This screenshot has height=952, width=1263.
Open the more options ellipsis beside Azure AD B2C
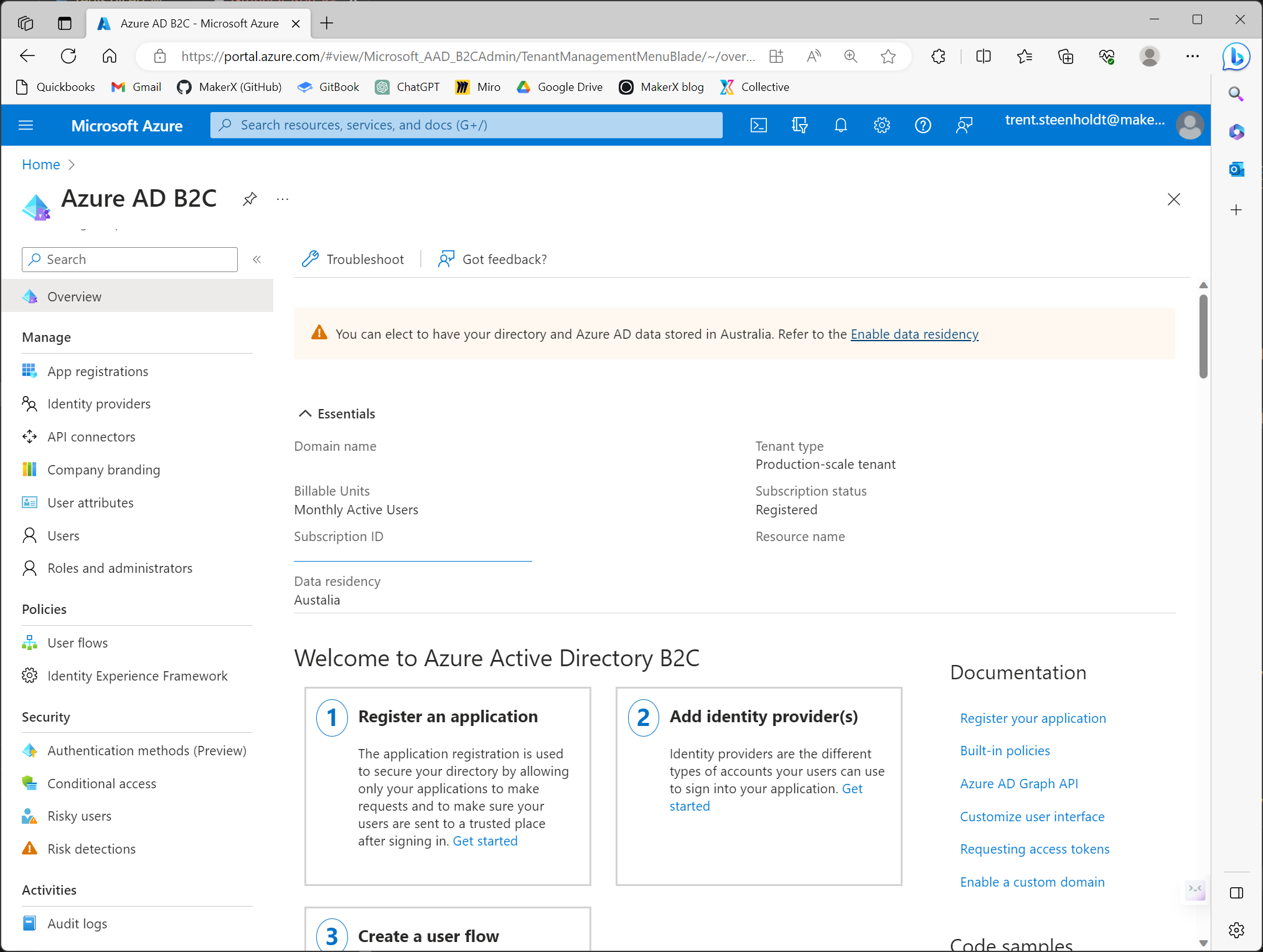(282, 199)
